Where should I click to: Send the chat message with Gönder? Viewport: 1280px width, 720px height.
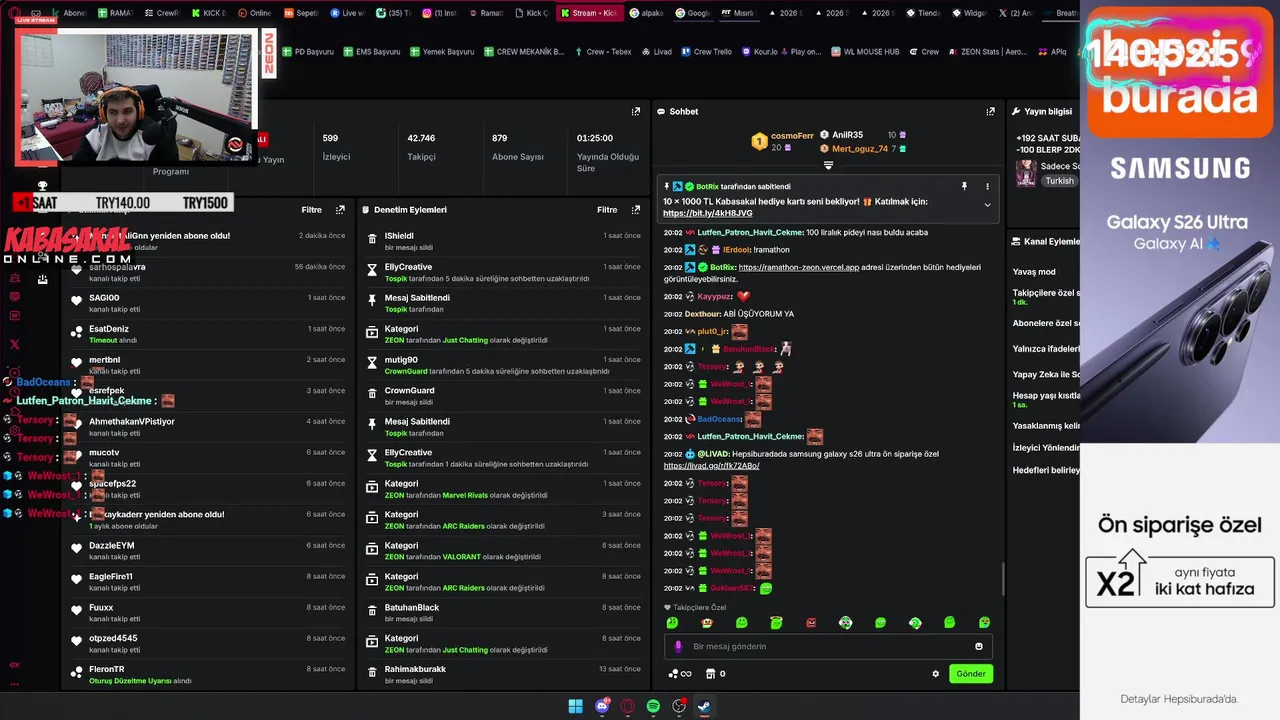971,674
